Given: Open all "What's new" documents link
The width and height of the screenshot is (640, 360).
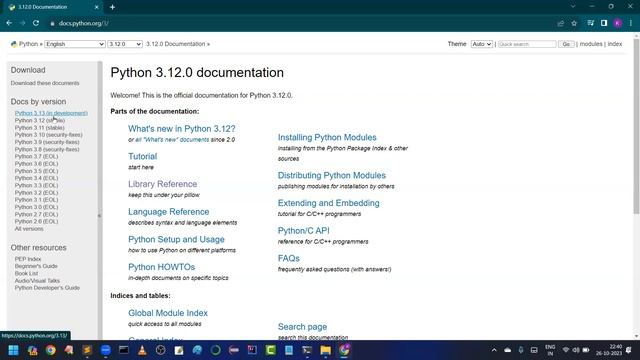Looking at the screenshot, I should (172, 140).
